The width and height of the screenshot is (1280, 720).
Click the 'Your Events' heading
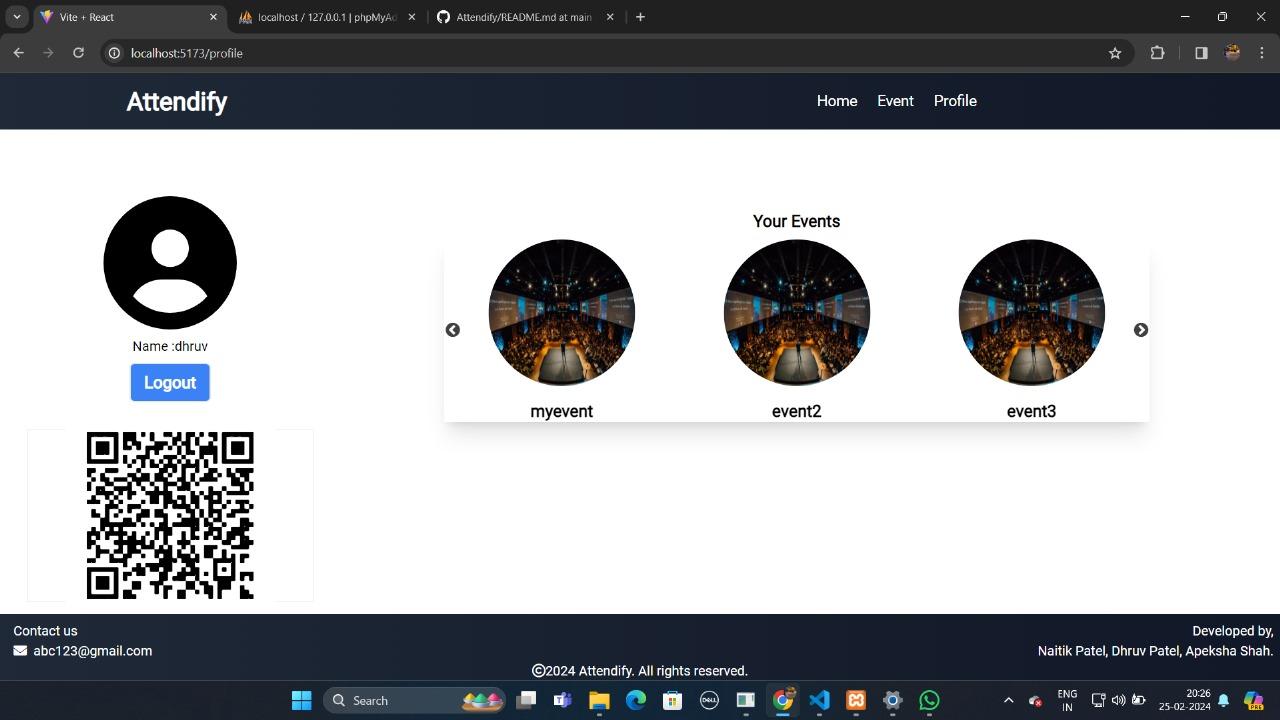pos(796,221)
